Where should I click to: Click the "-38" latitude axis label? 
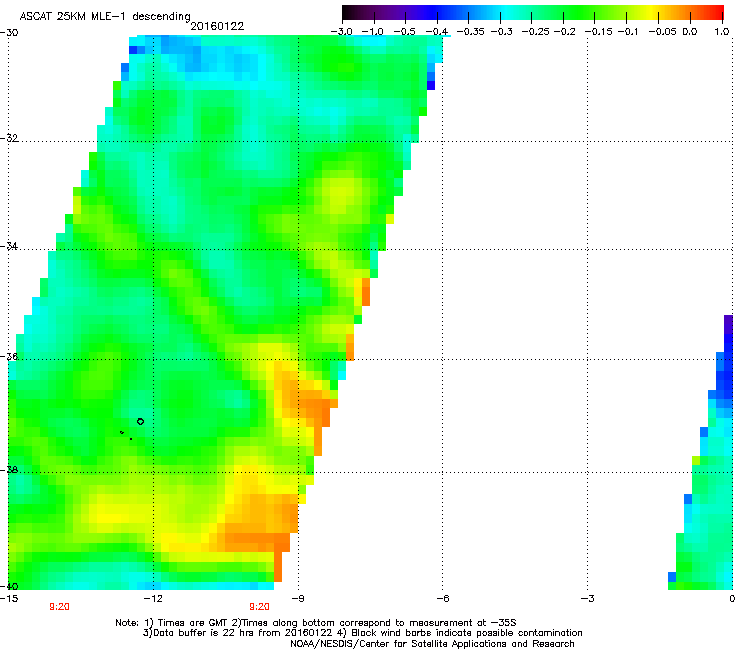[x=9, y=470]
